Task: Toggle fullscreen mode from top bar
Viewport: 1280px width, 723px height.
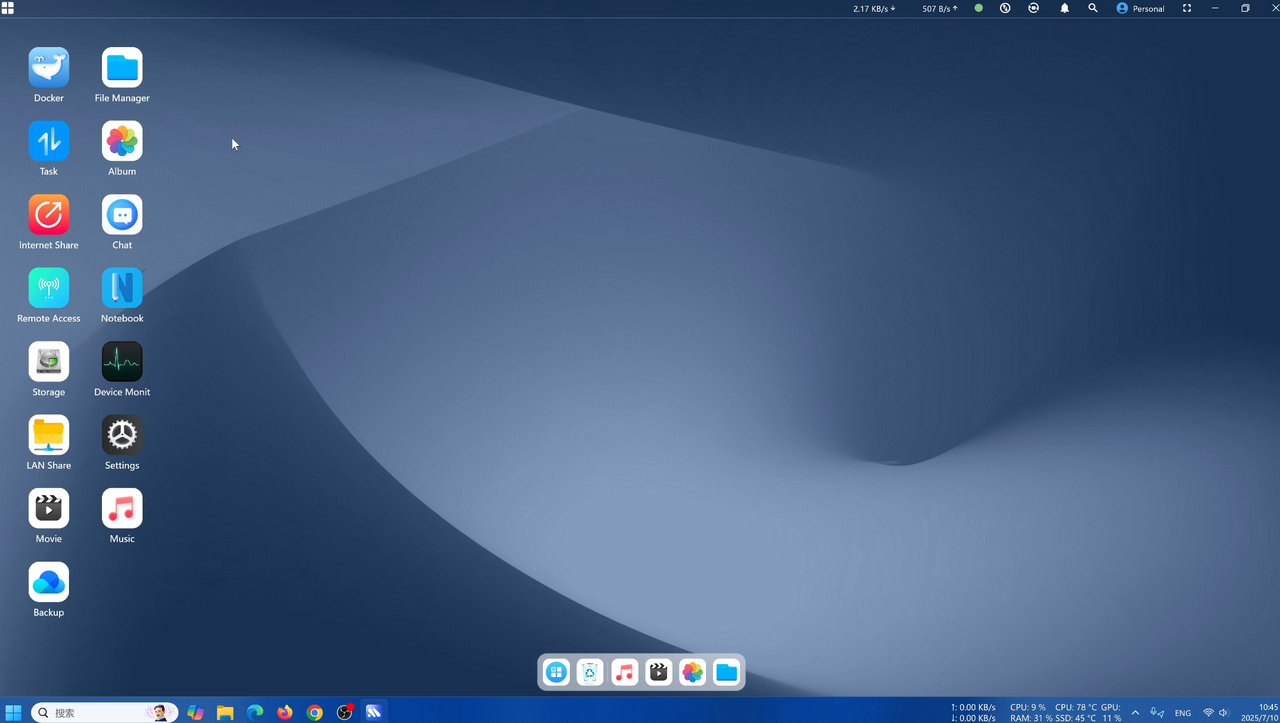Action: (1187, 8)
